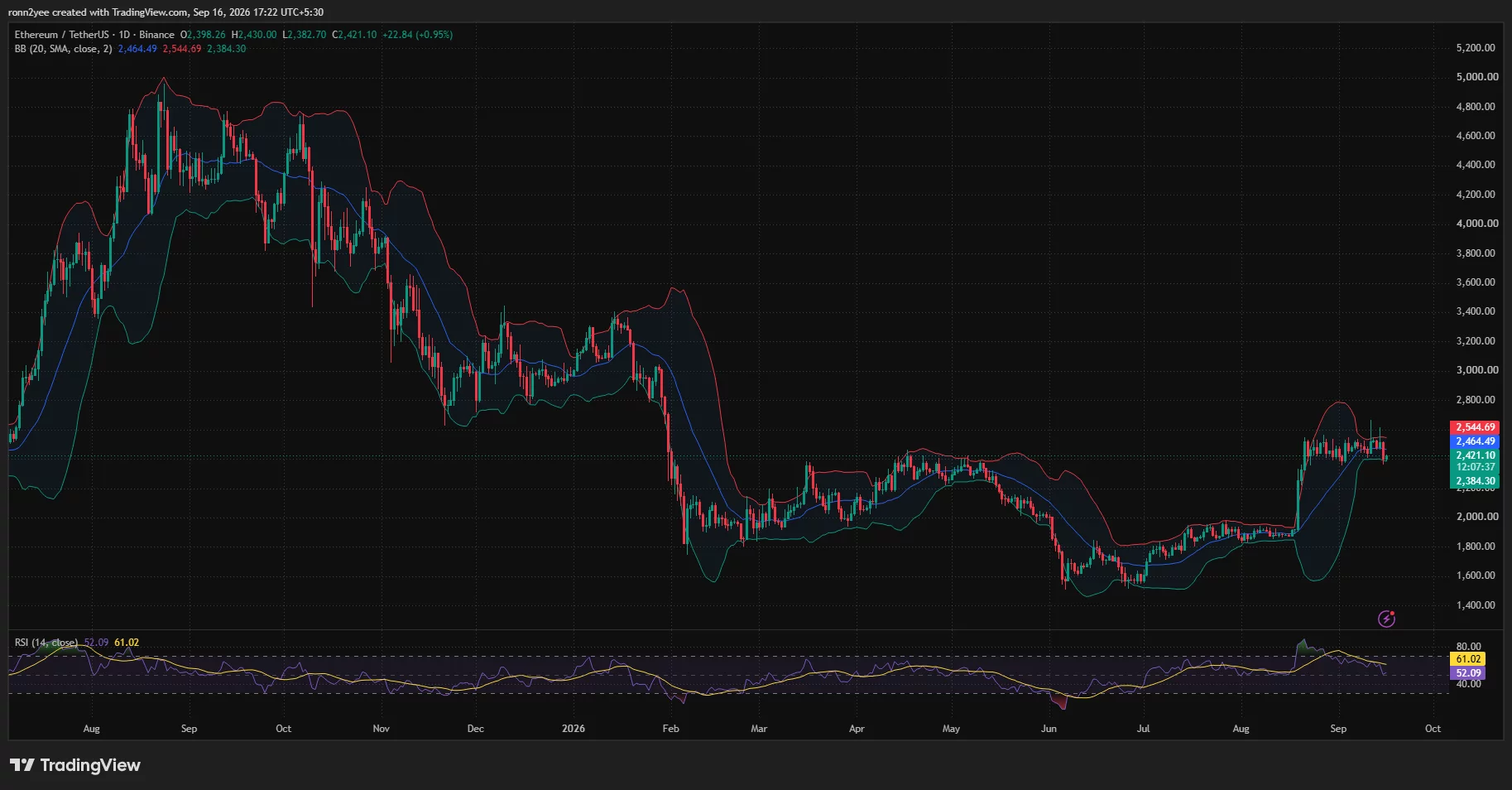
Task: Click the 3,200.00 price axis tick
Action: 1476,341
